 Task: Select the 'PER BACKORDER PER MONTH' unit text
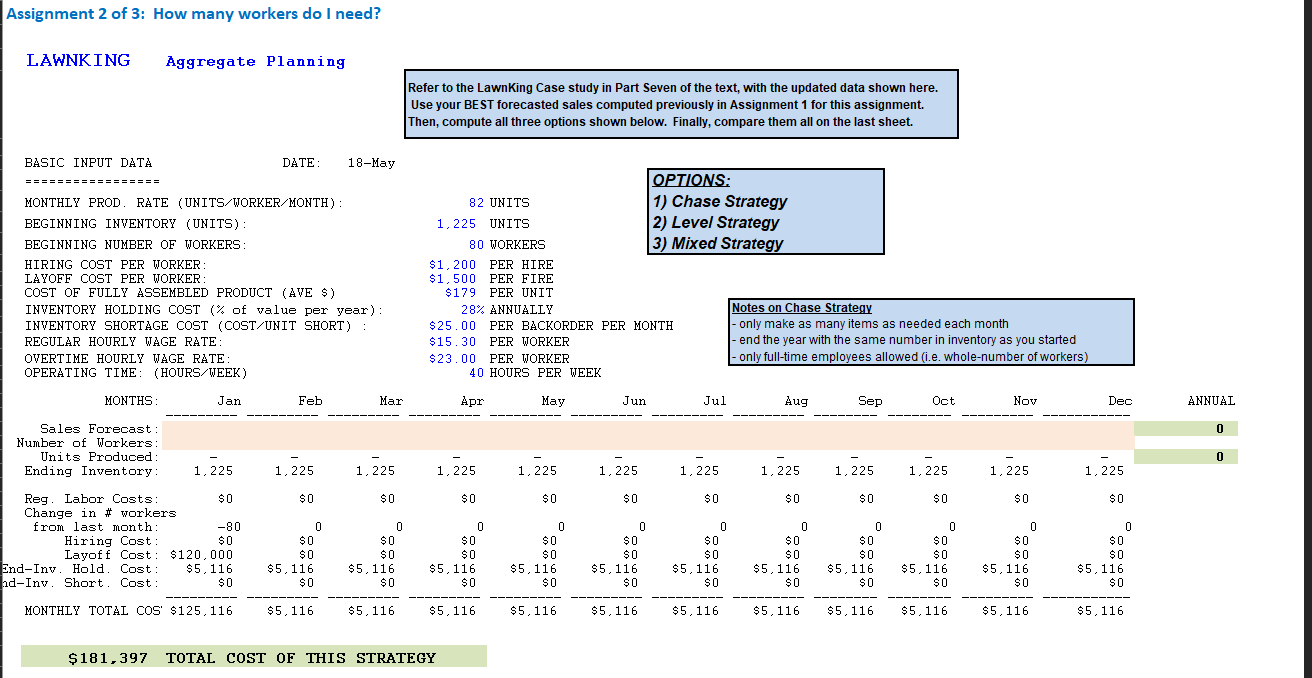tap(581, 326)
